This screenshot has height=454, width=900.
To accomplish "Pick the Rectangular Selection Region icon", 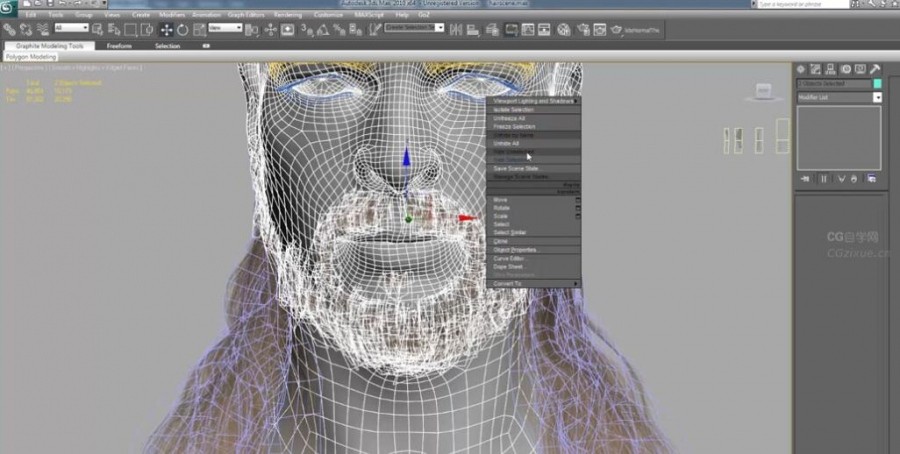I will tap(131, 29).
